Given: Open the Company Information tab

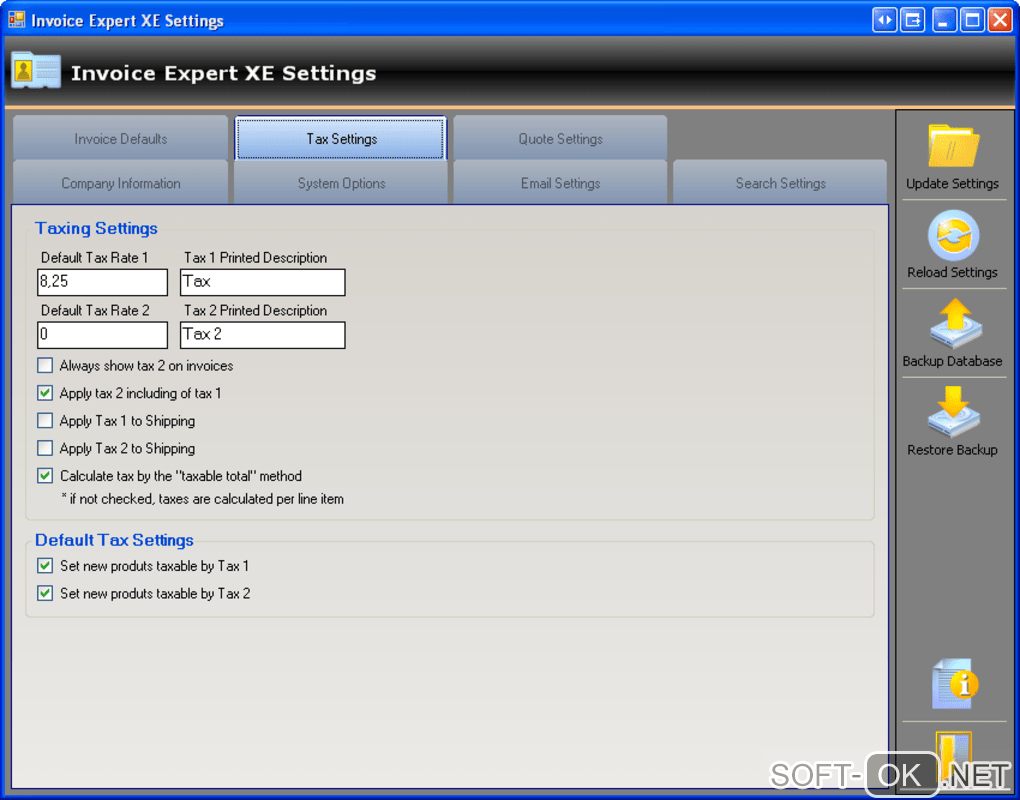Looking at the screenshot, I should point(120,183).
